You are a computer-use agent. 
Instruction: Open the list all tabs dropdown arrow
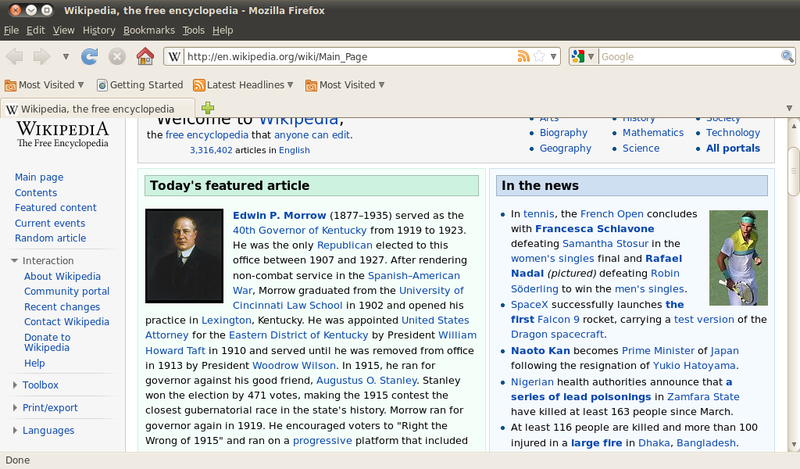[x=789, y=108]
